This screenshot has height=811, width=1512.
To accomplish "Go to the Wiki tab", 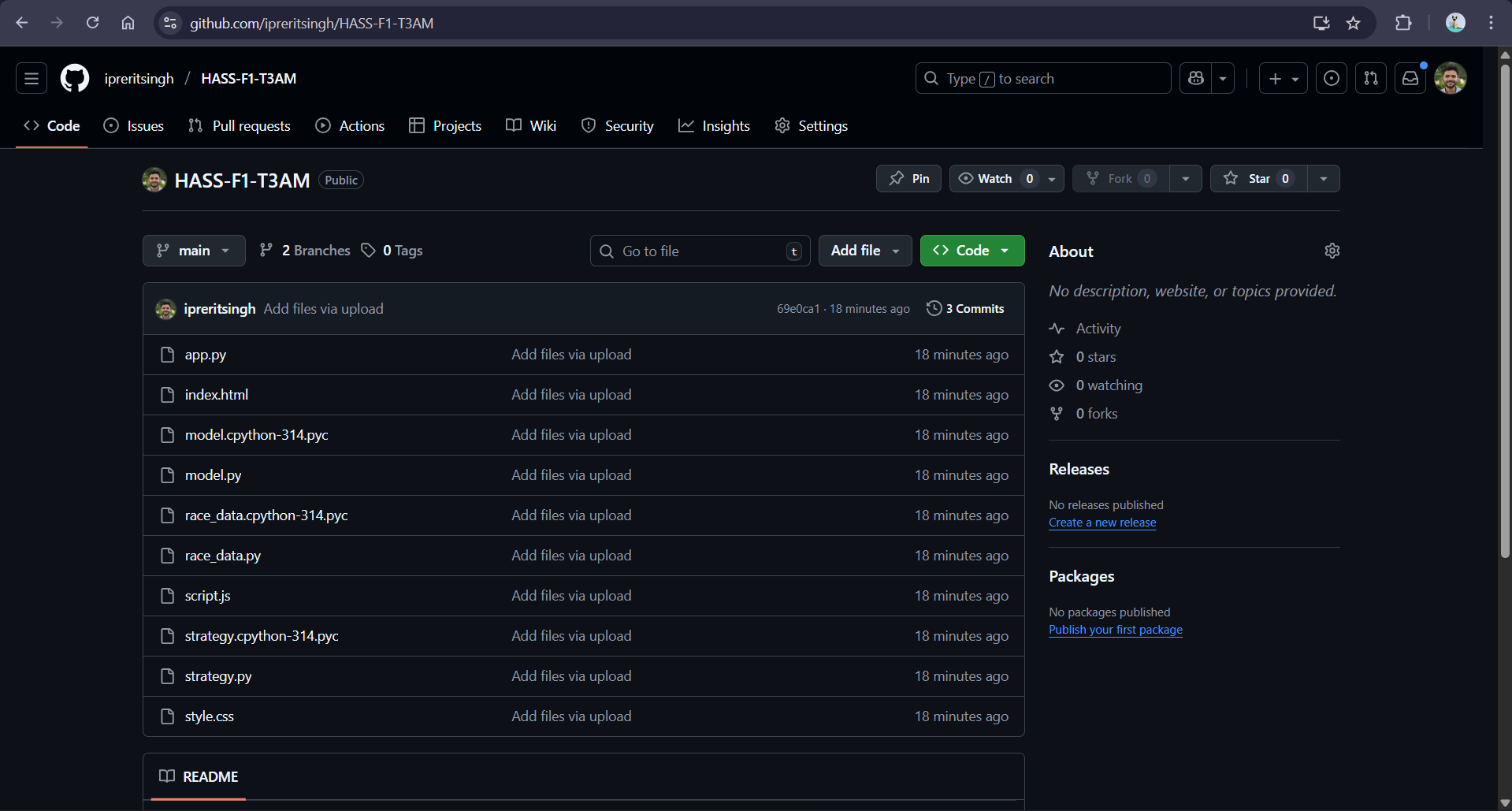I will 531,126.
